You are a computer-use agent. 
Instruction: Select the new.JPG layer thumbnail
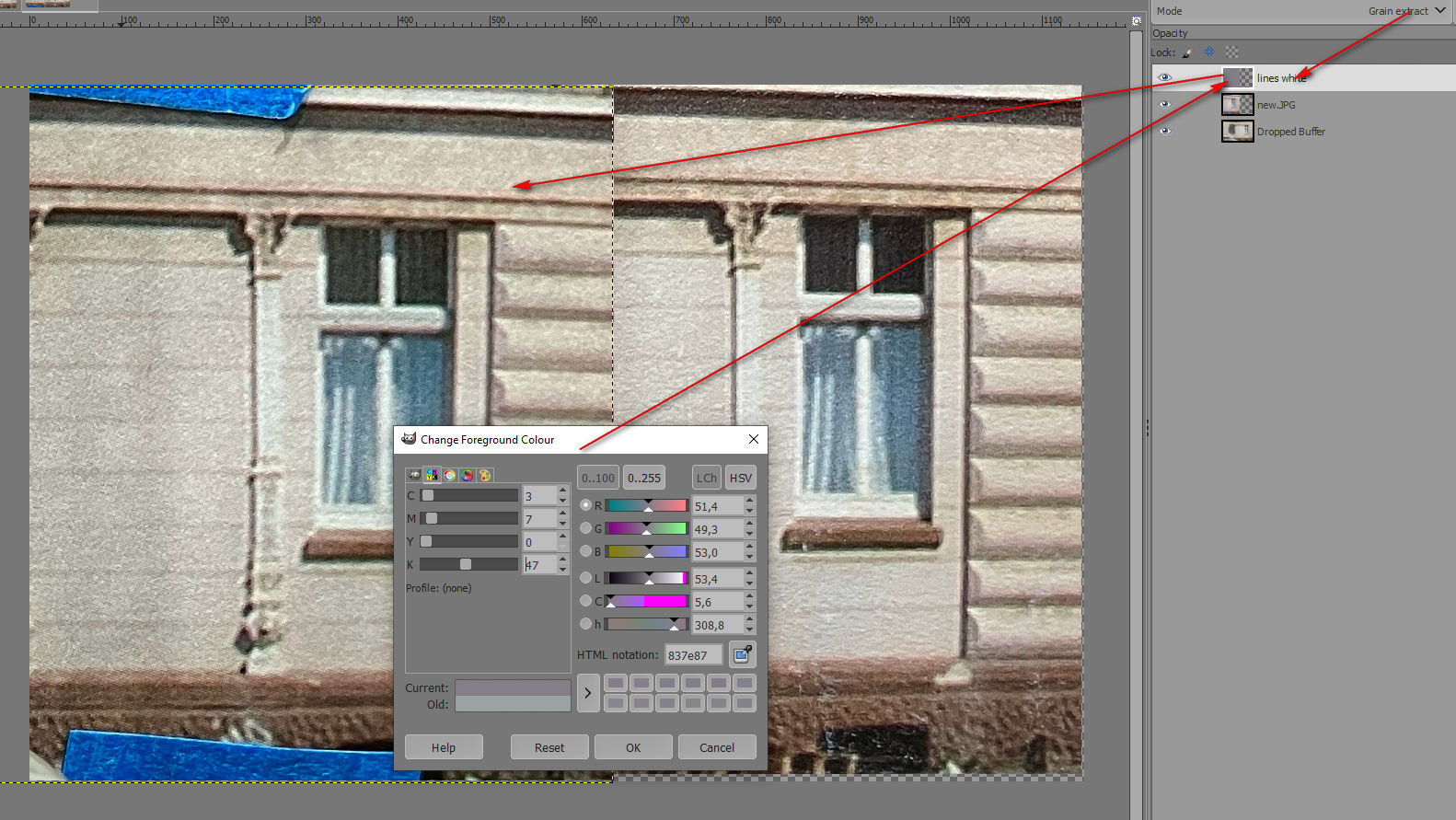[1238, 105]
